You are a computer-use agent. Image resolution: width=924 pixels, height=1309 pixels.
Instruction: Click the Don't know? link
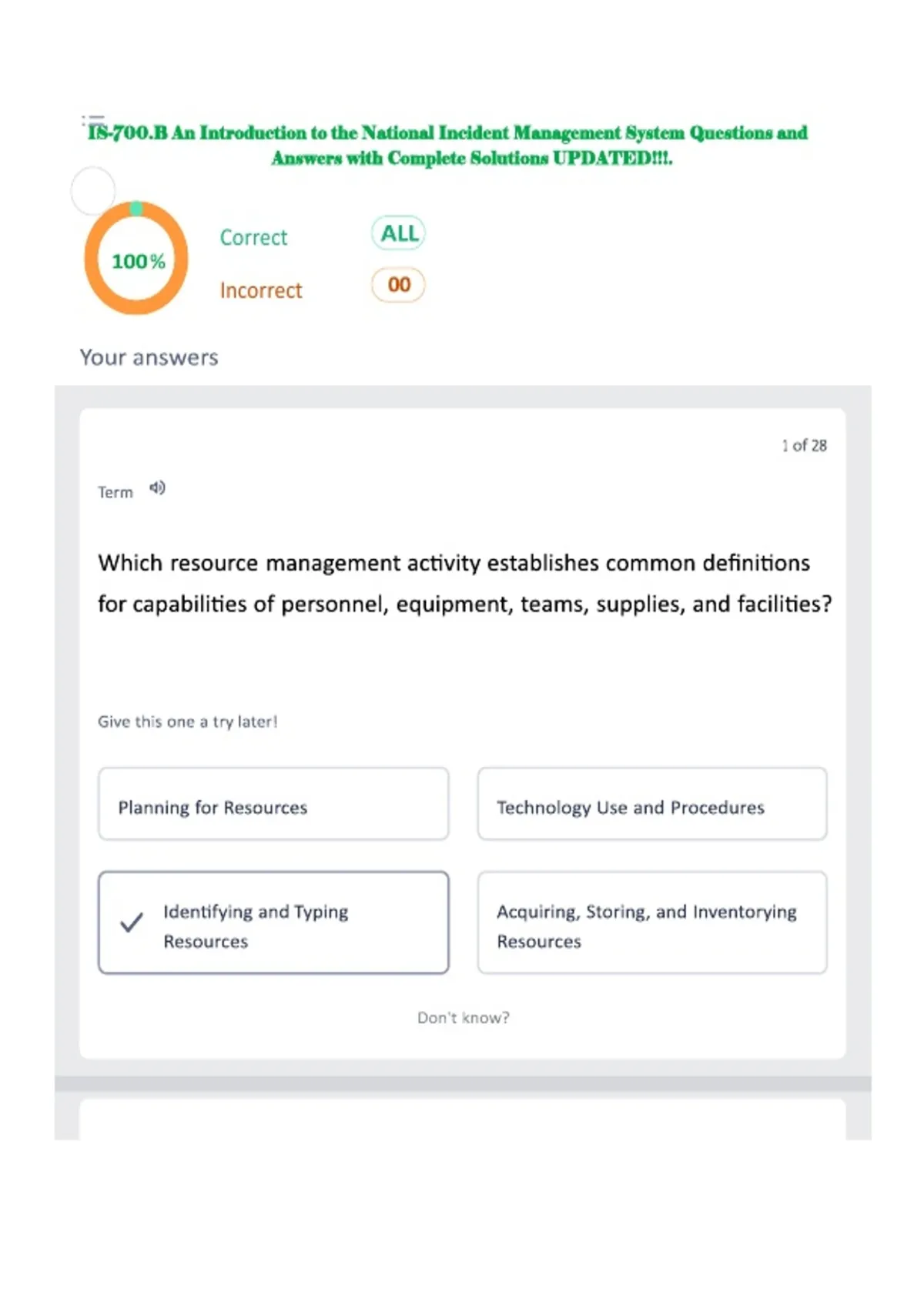point(464,1018)
